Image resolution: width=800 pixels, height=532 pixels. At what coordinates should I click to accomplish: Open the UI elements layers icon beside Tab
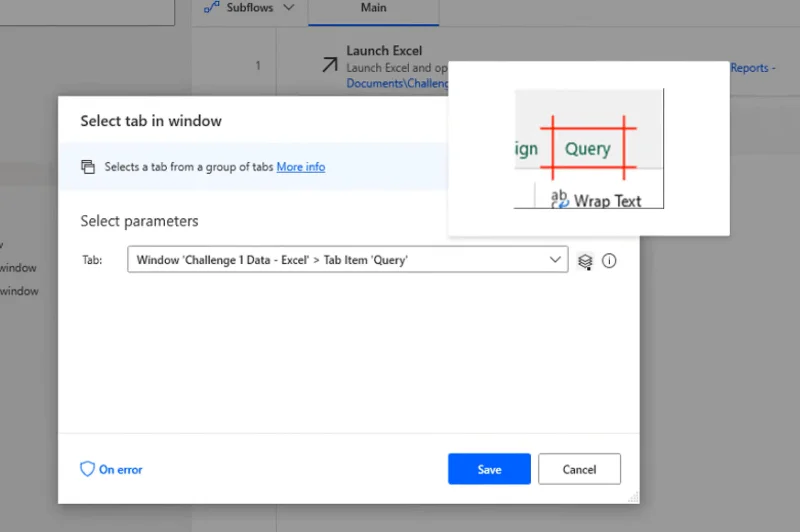585,261
